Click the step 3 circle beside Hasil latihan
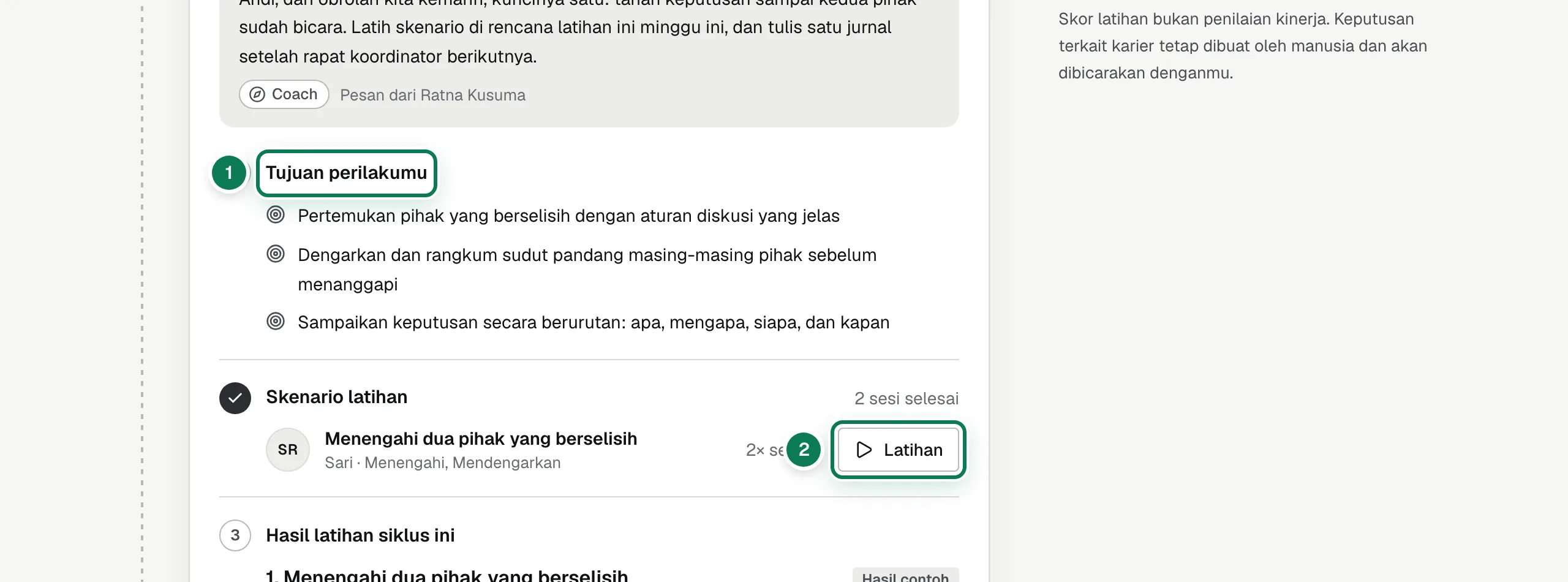Screen dimensions: 1568x582 235,535
